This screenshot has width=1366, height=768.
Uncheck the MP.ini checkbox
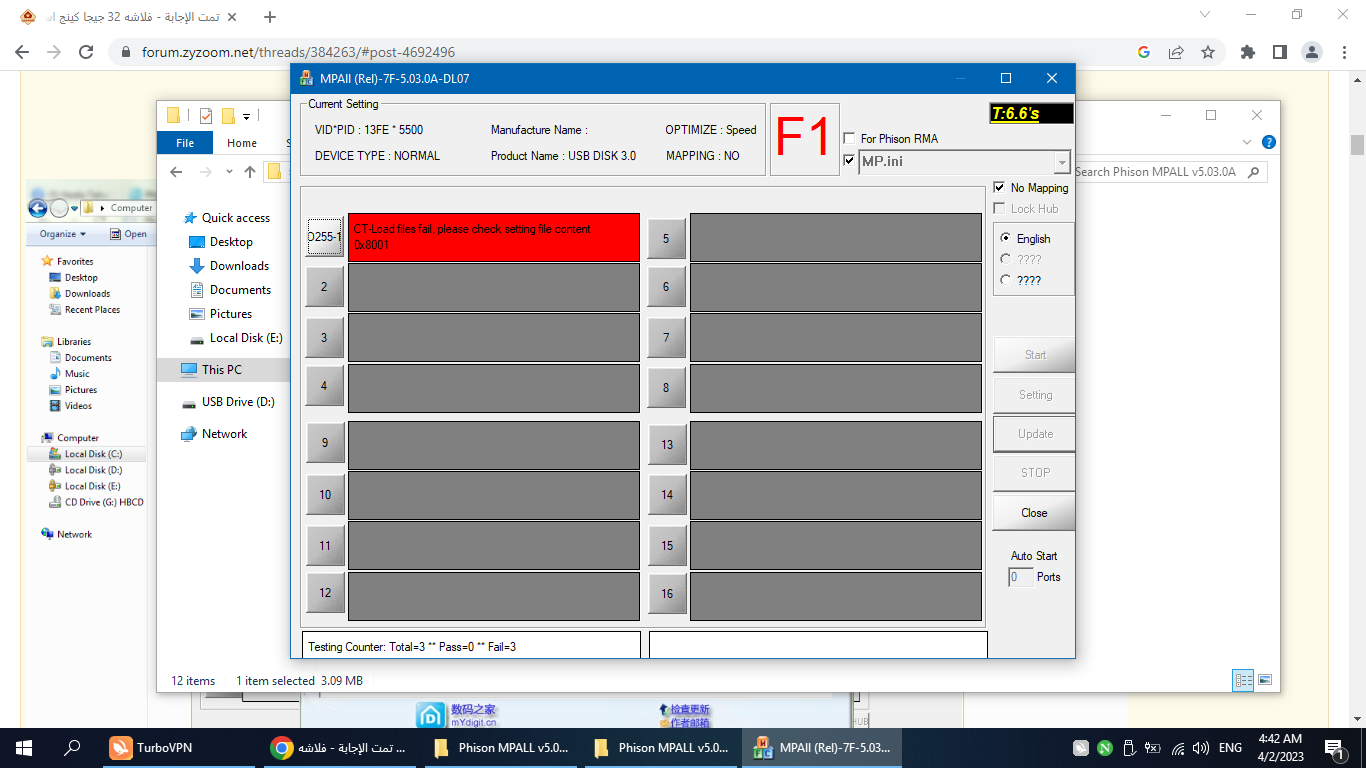849,160
